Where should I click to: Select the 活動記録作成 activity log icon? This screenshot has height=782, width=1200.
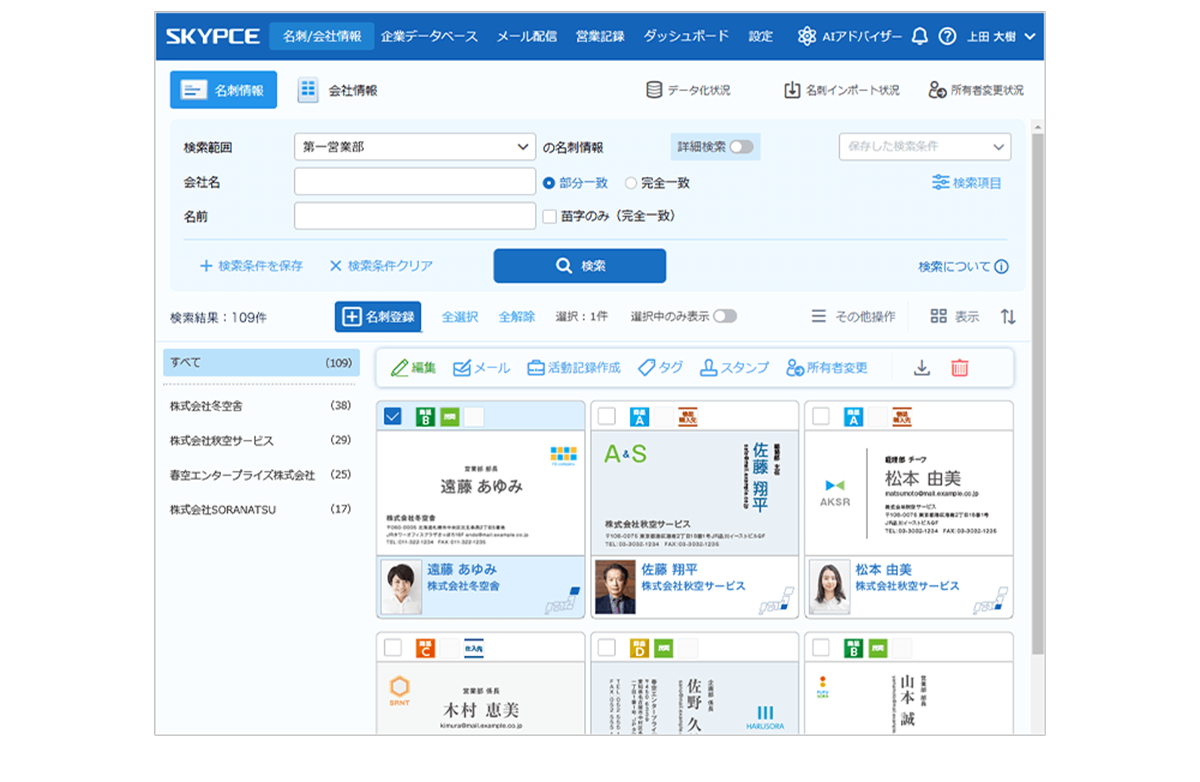coord(575,367)
